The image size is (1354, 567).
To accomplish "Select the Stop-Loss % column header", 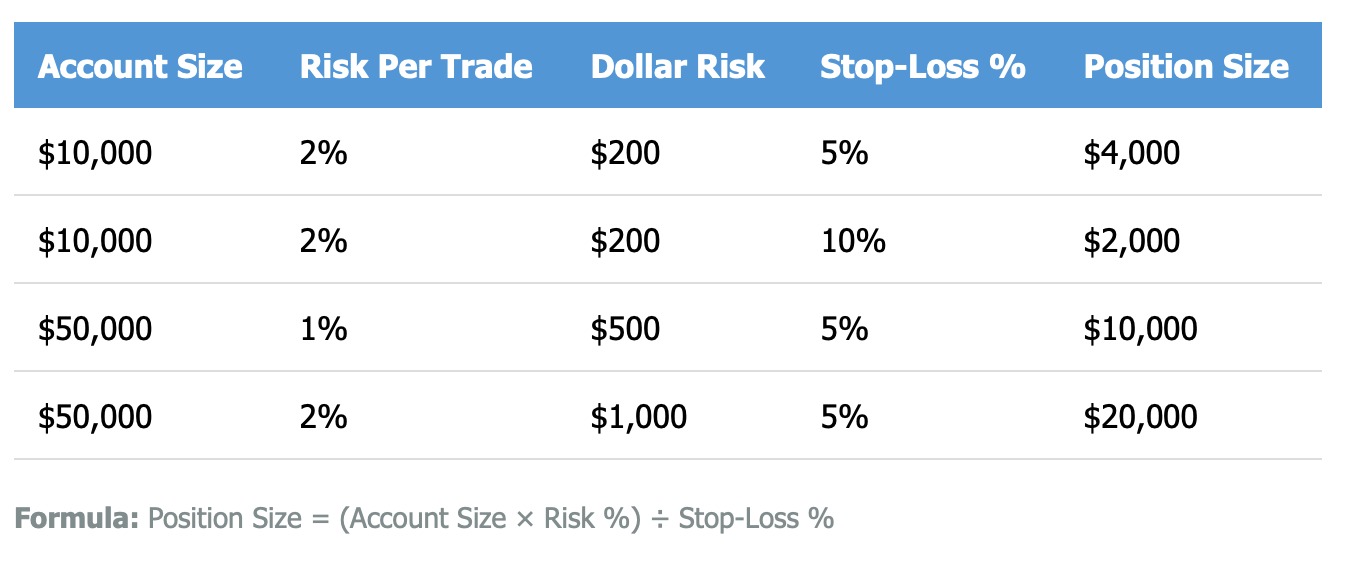I will [922, 67].
